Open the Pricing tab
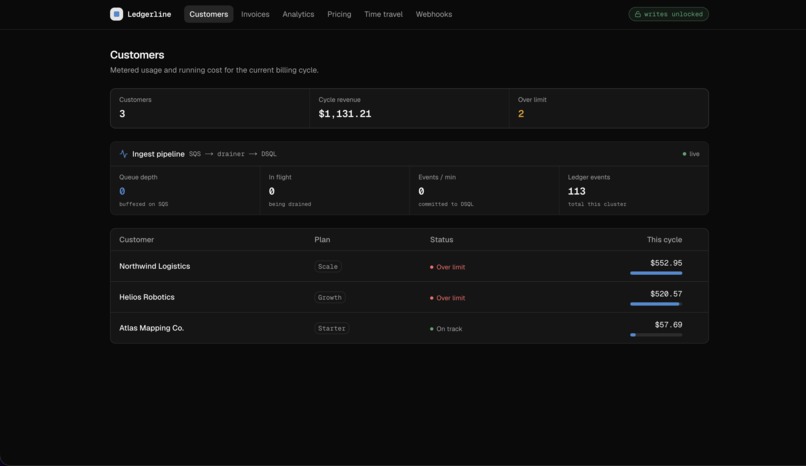Viewport: 806px width, 466px height. [339, 14]
